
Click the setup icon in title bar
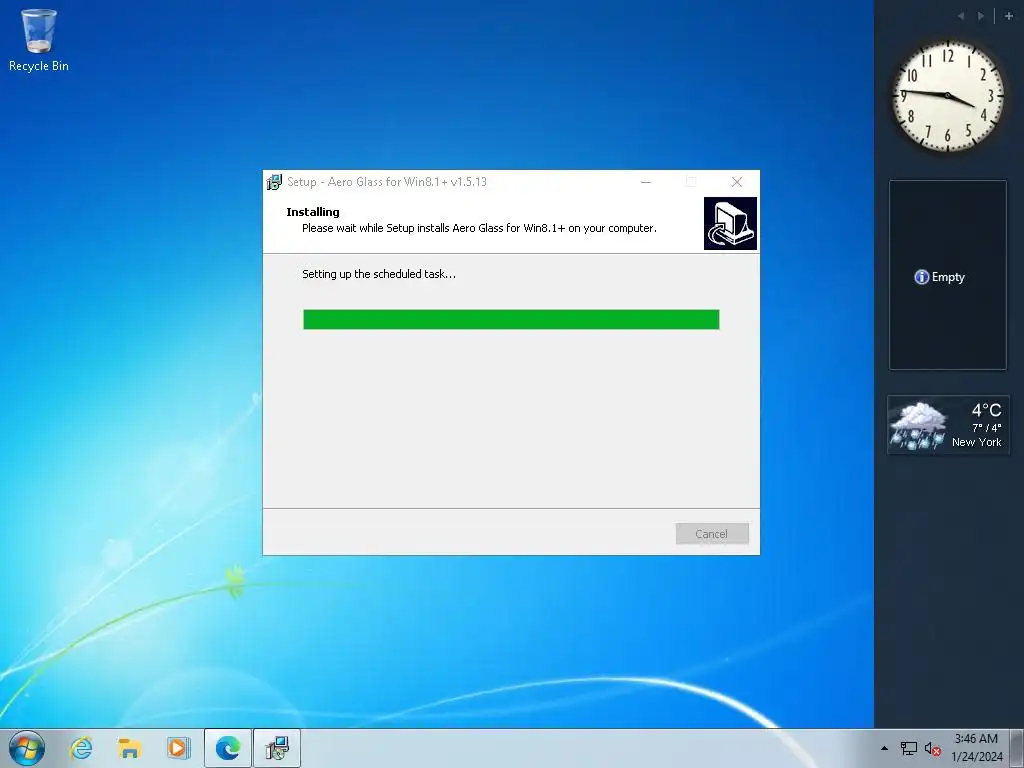point(274,182)
